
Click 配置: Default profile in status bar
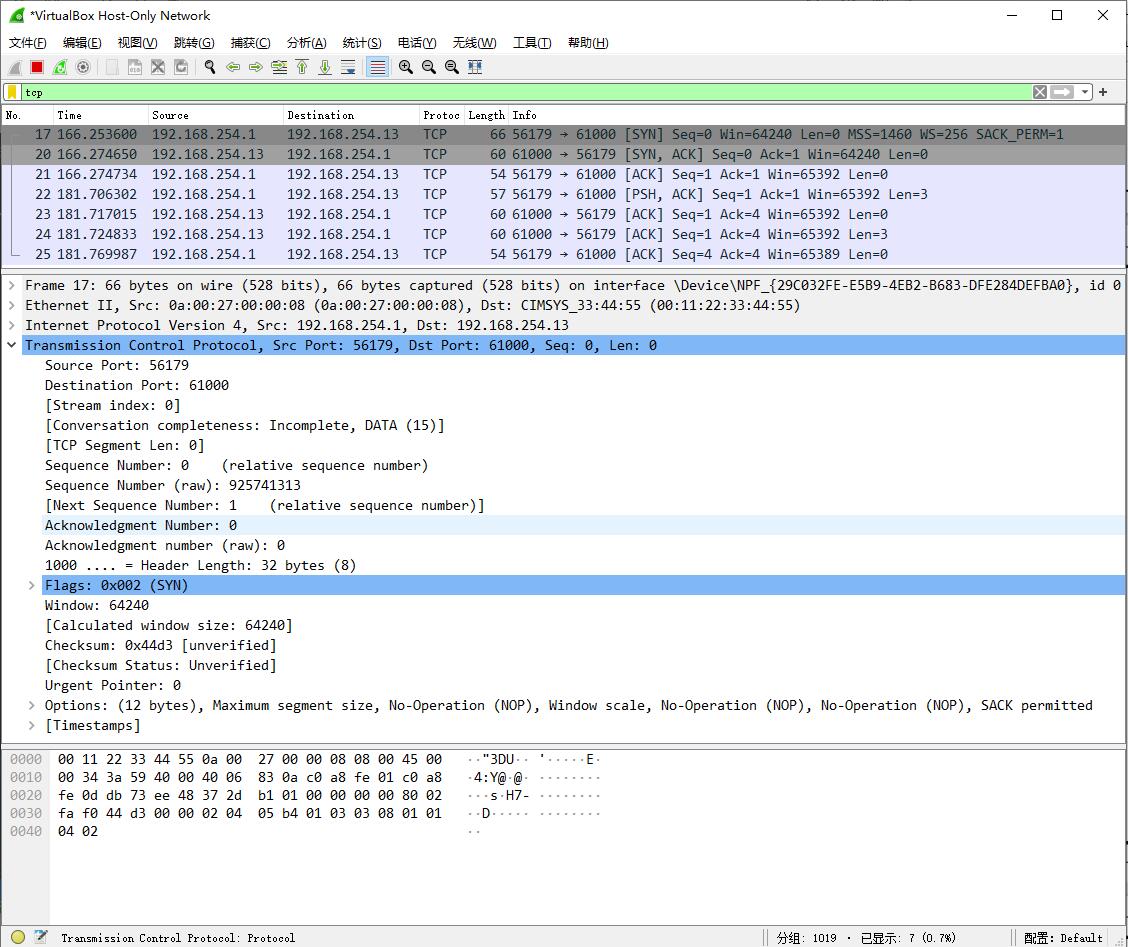pos(1063,938)
